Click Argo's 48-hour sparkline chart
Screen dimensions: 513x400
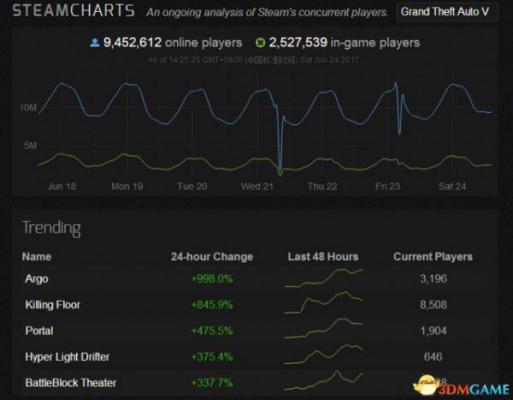click(323, 278)
